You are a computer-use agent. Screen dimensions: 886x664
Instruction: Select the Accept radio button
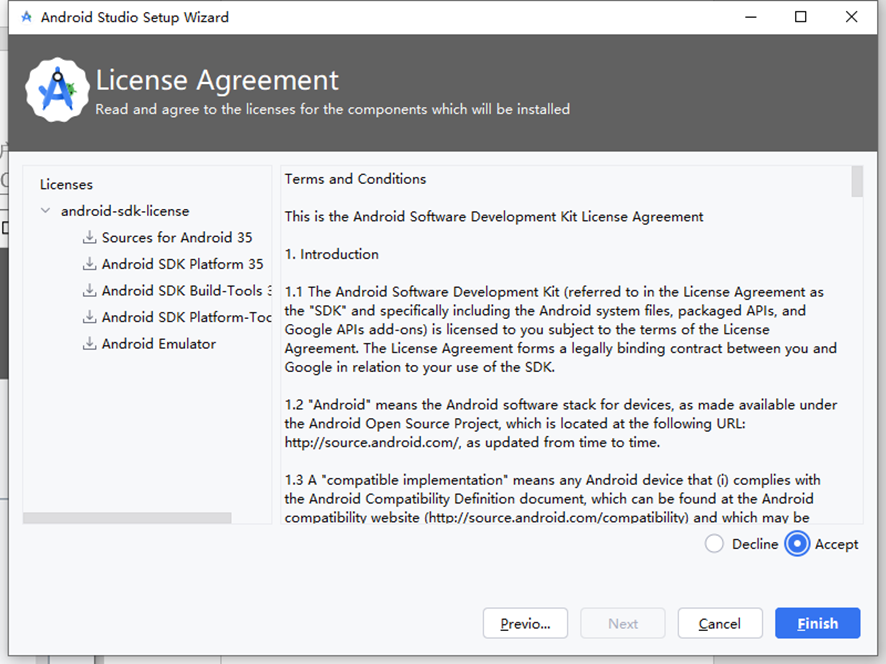tap(797, 544)
